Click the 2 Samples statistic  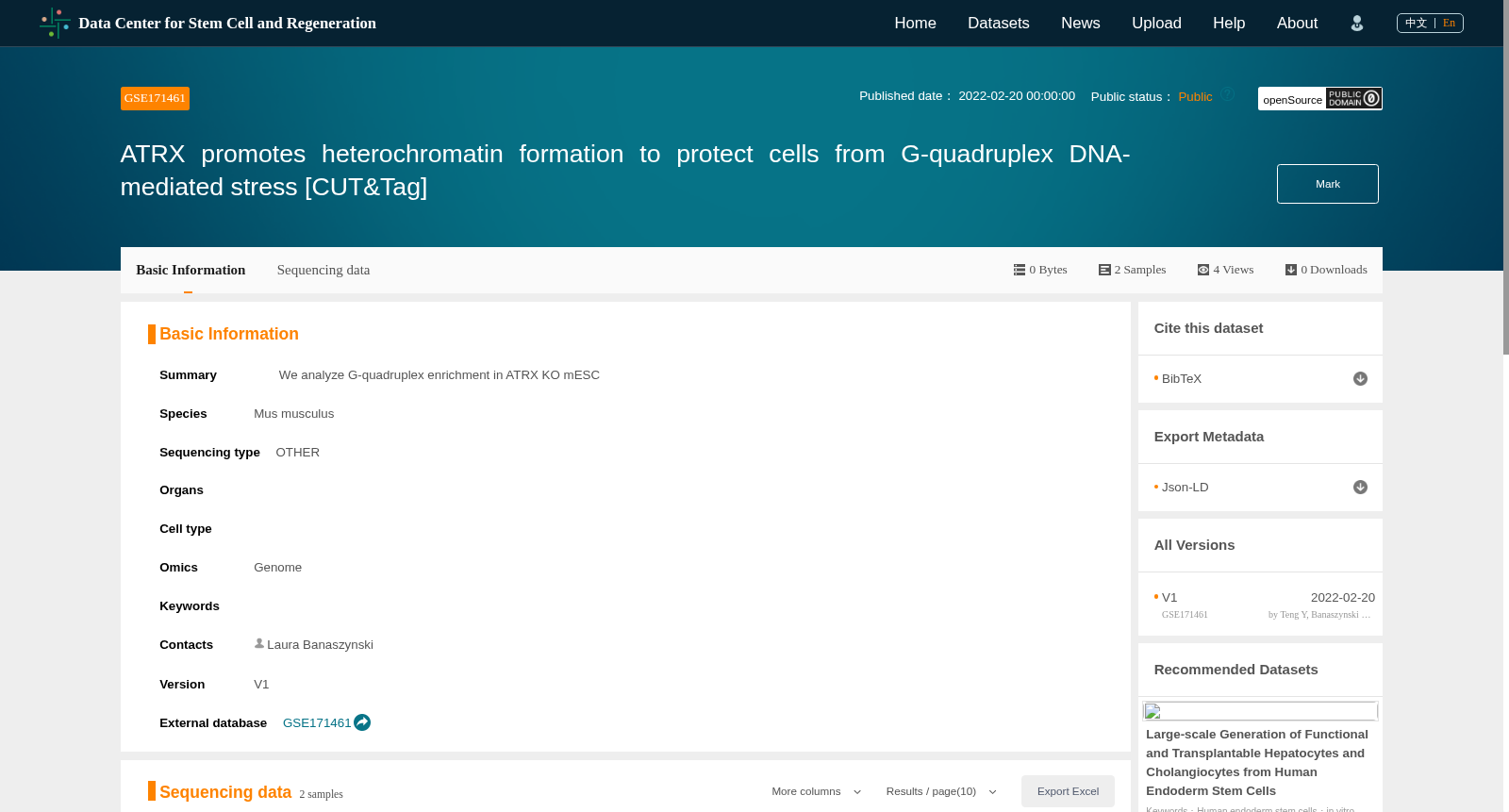[1133, 270]
